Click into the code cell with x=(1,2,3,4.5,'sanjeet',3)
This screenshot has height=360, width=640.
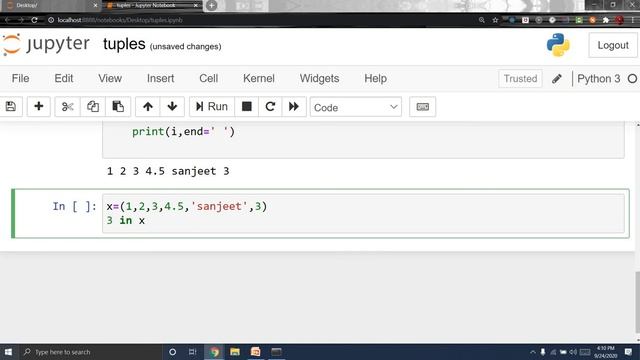363,213
